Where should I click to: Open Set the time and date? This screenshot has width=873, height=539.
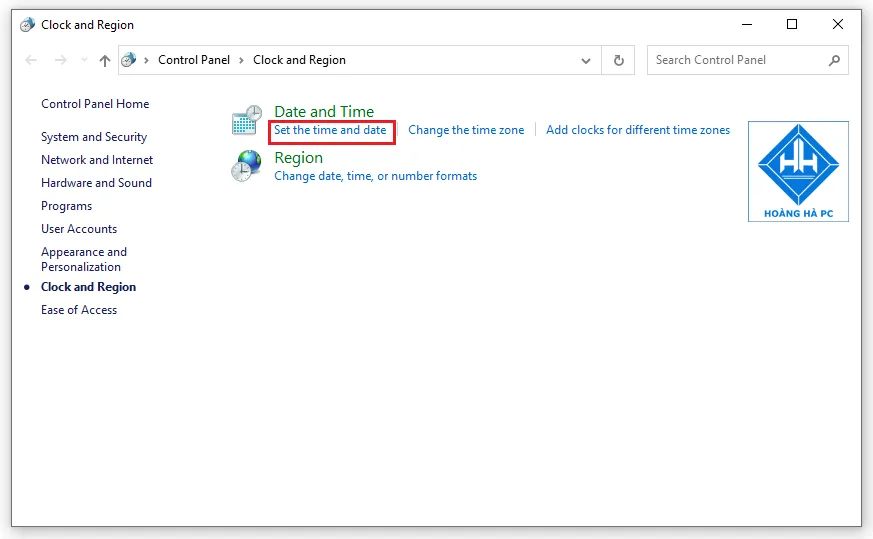tap(330, 130)
